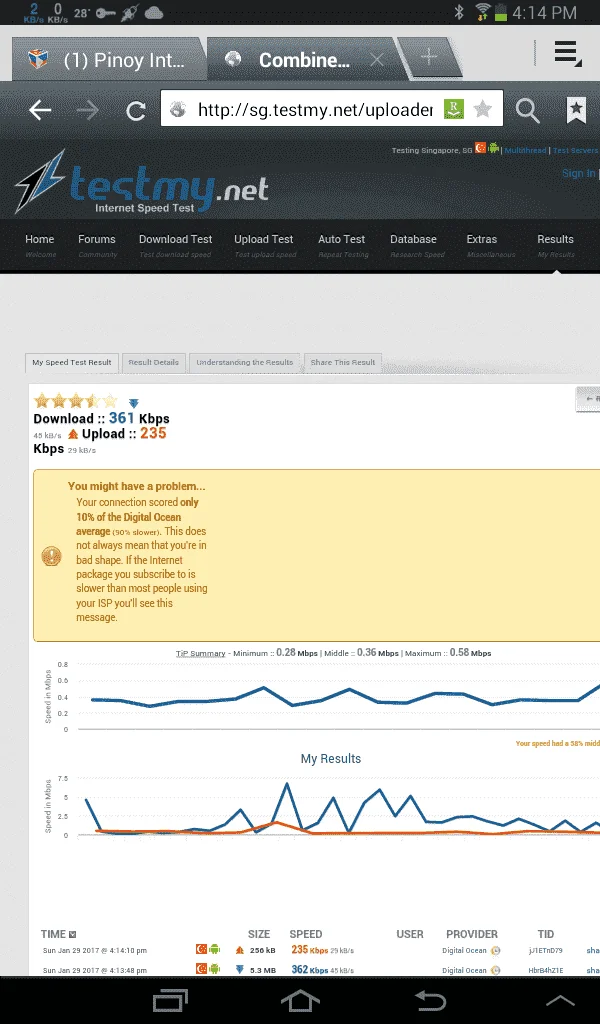This screenshot has width=600, height=1024.
Task: Click the 362 Kbps speed result
Action: tap(310, 970)
